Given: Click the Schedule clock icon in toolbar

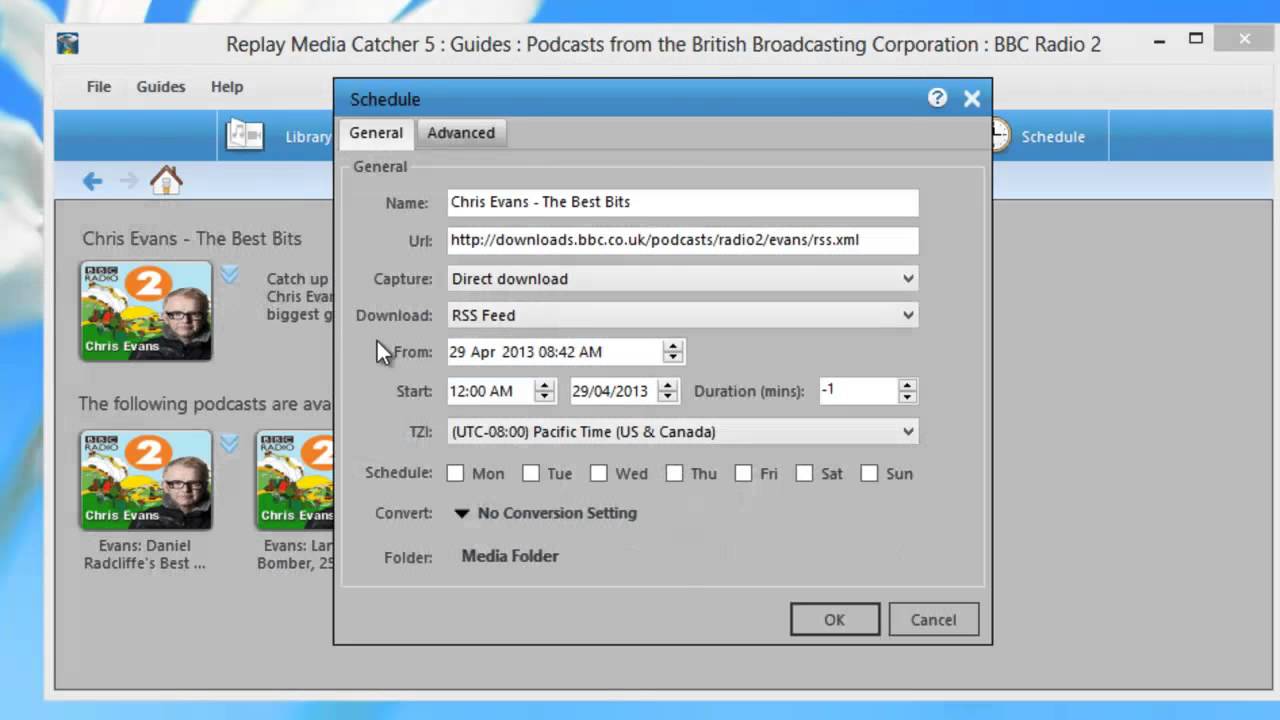Looking at the screenshot, I should pyautogui.click(x=1000, y=135).
